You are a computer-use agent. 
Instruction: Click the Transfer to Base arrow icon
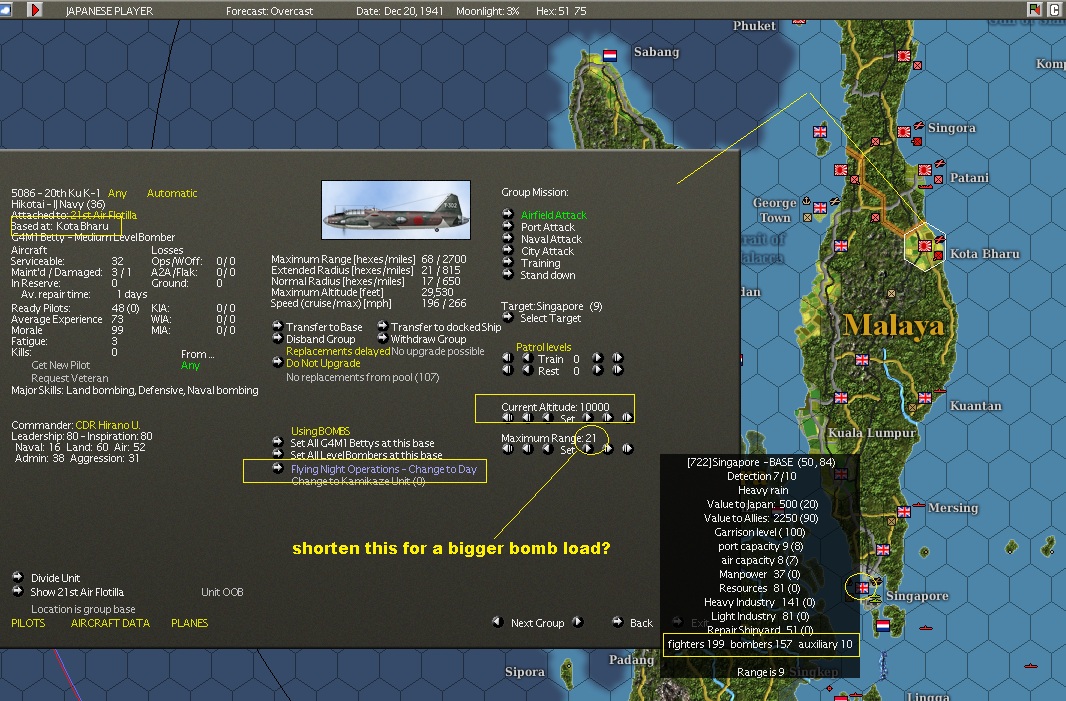tap(277, 326)
